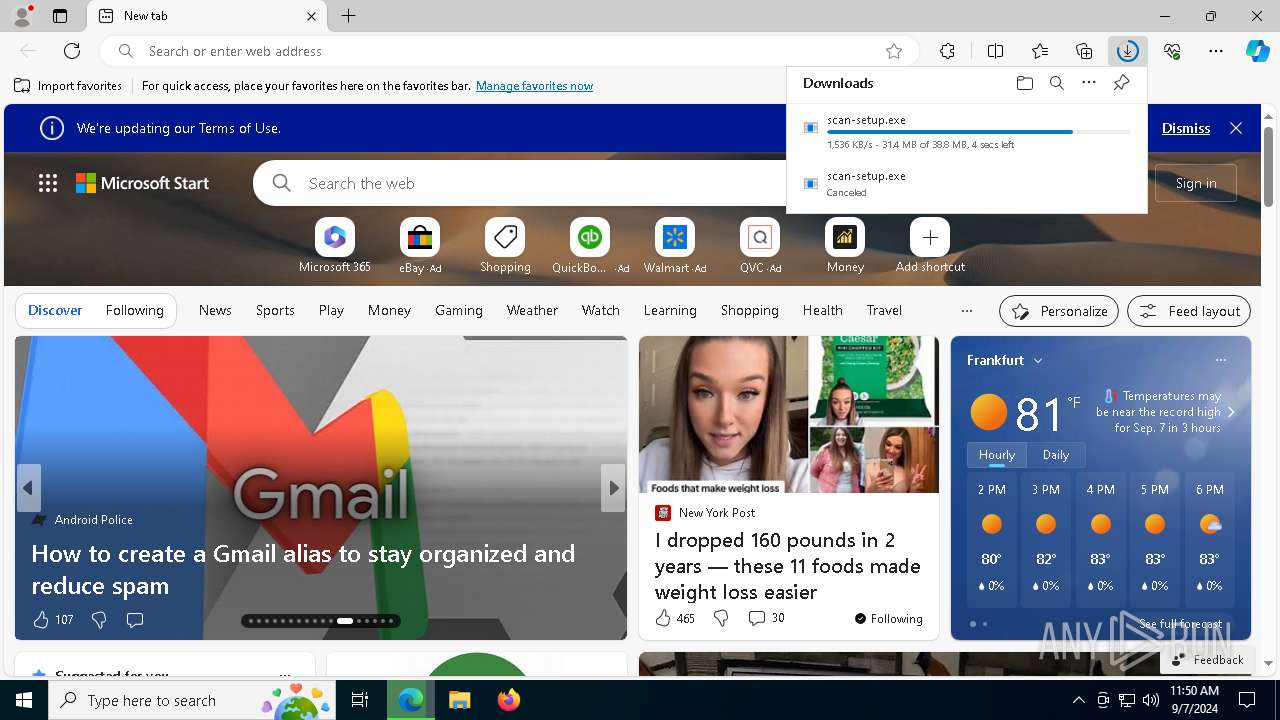Open Edge Settings and more menu
Viewport: 1280px width, 720px height.
[x=1216, y=51]
